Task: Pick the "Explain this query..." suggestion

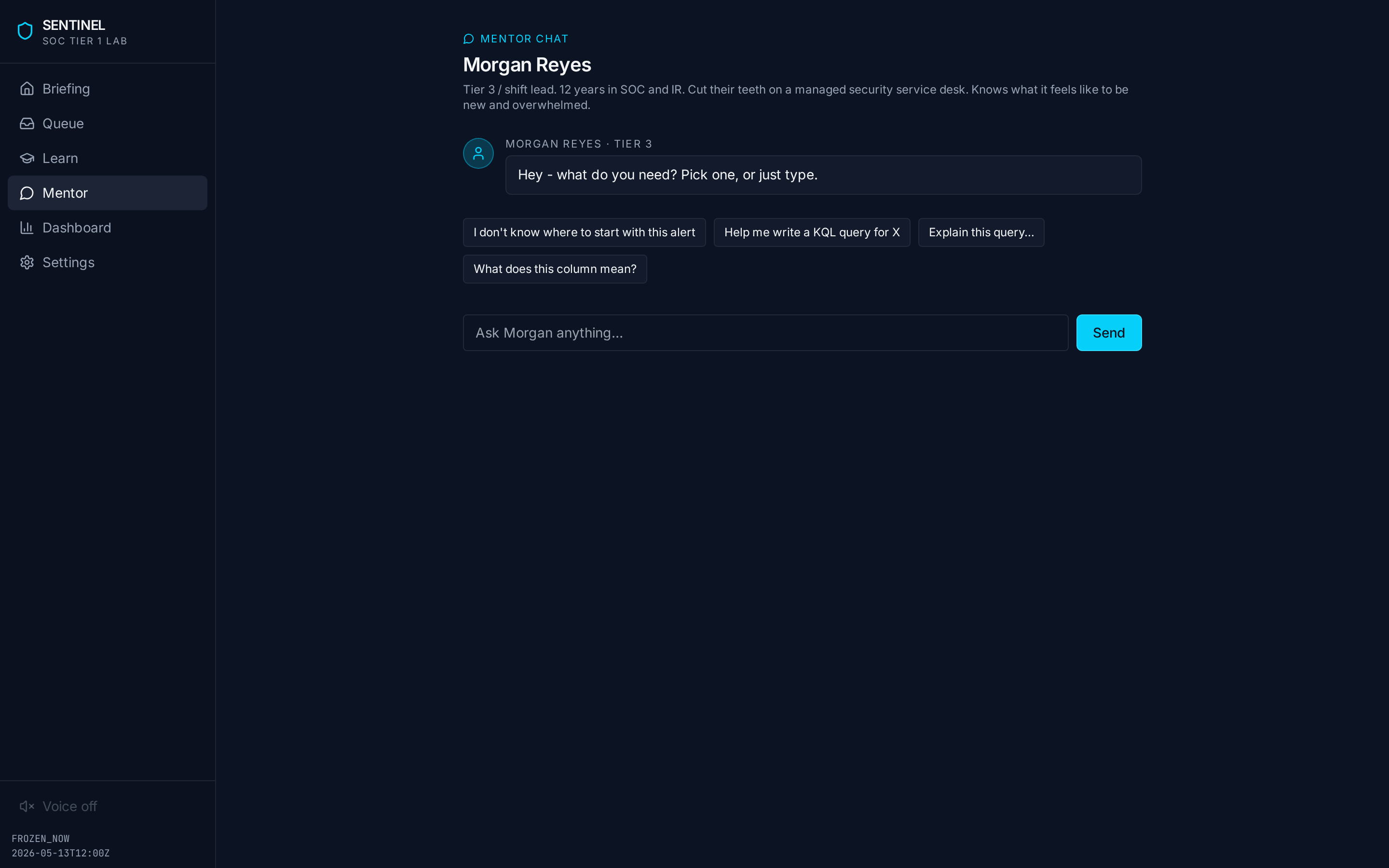Action: (981, 232)
